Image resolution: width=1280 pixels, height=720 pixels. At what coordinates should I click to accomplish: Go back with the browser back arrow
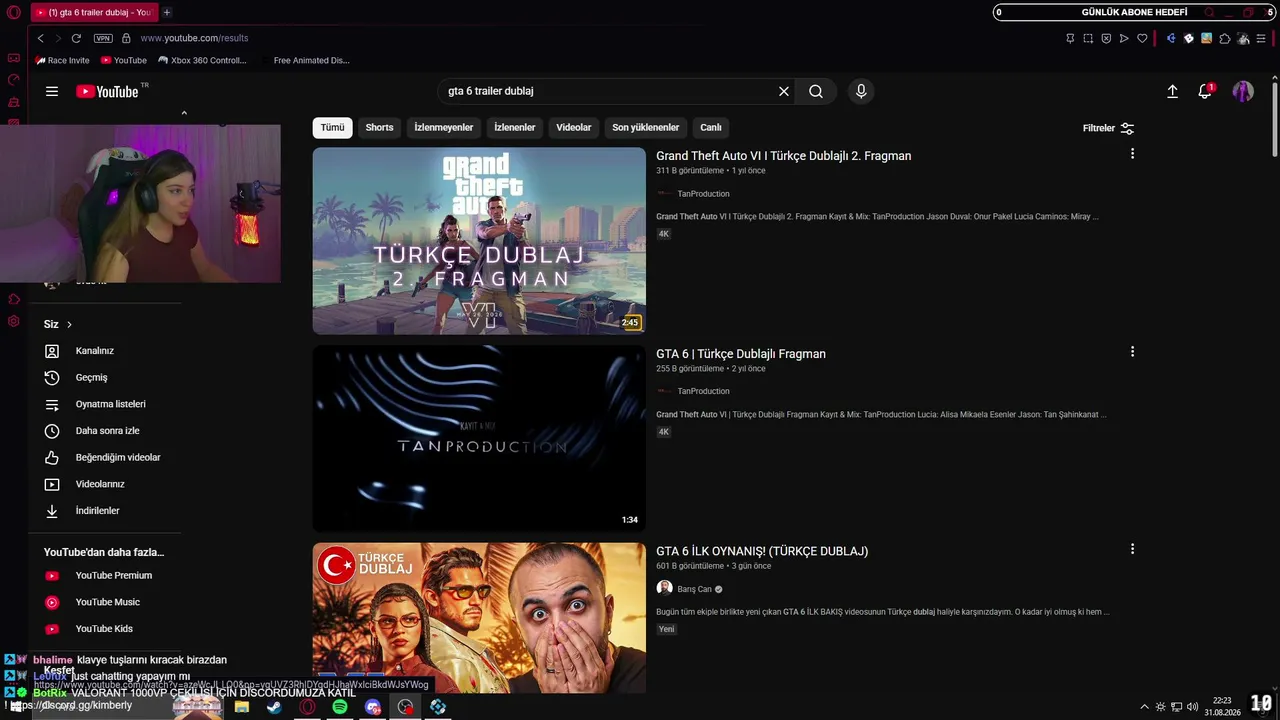(x=40, y=38)
